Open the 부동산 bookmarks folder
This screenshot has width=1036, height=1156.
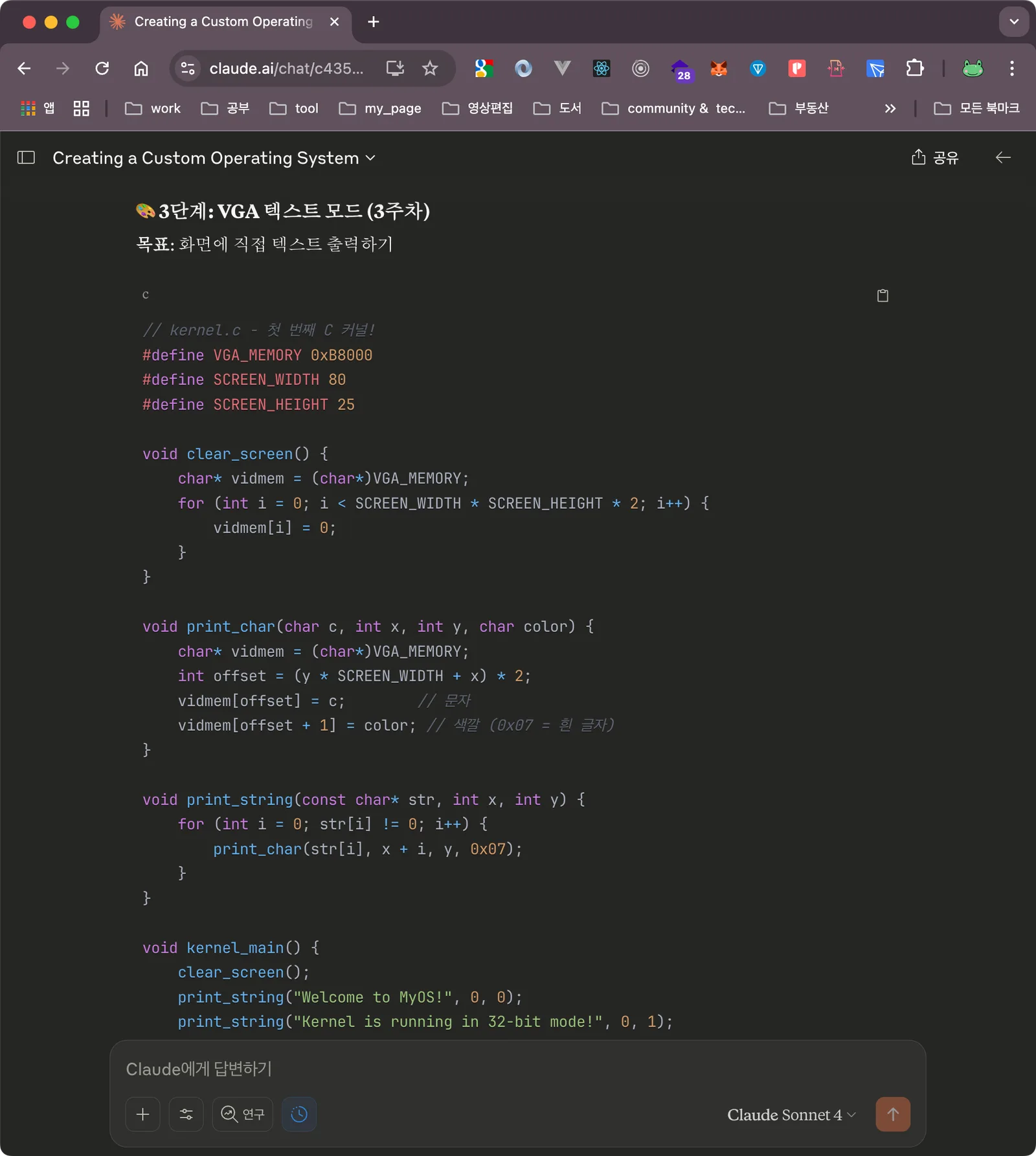point(798,108)
